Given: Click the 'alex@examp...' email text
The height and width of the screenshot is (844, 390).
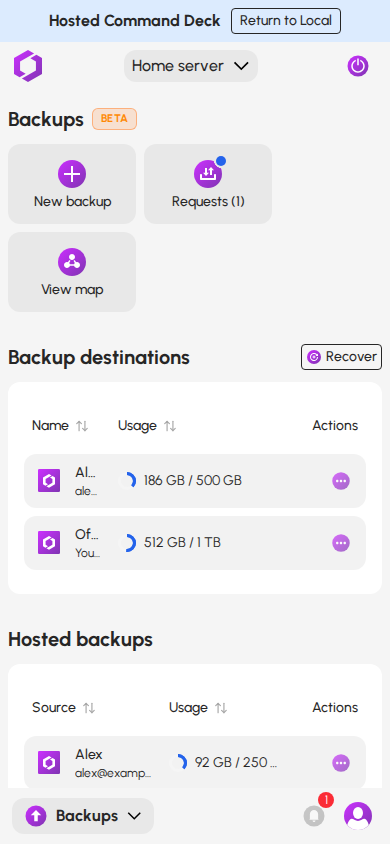Looking at the screenshot, I should tap(113, 774).
